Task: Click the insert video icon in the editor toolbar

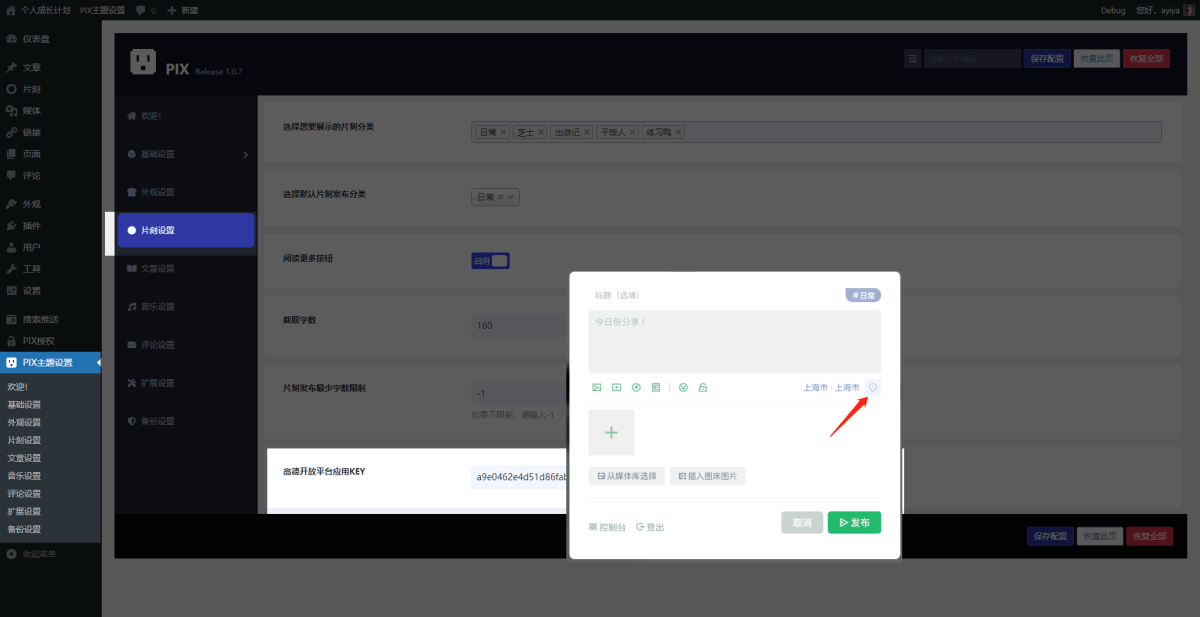Action: tap(616, 387)
